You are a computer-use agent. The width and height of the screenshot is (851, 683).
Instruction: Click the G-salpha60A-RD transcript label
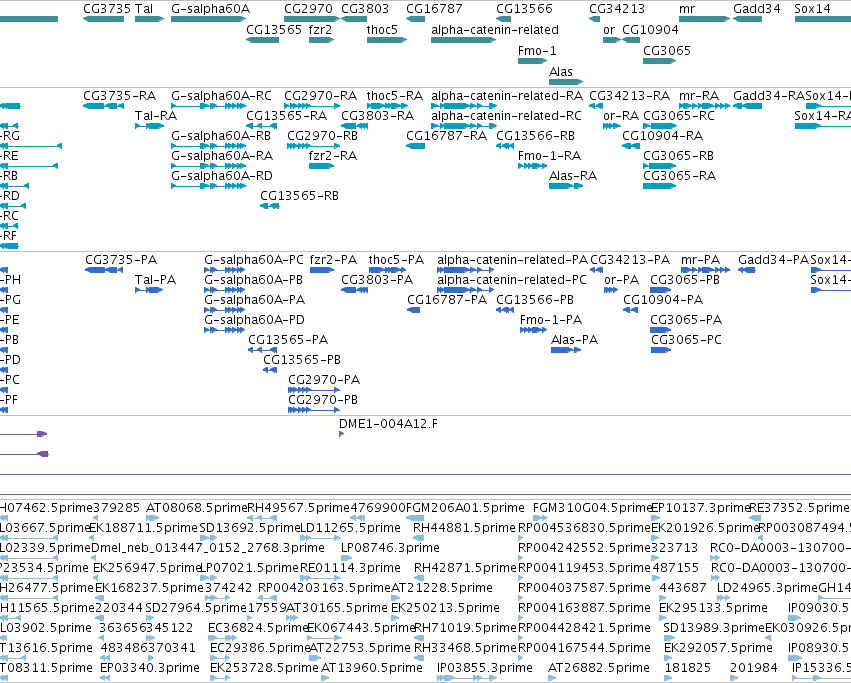point(222,175)
